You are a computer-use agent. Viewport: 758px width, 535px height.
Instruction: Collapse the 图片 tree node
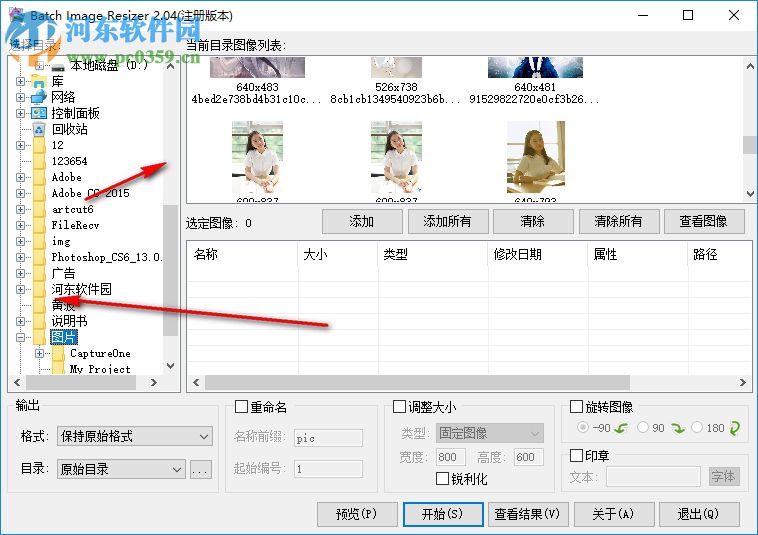(20, 337)
